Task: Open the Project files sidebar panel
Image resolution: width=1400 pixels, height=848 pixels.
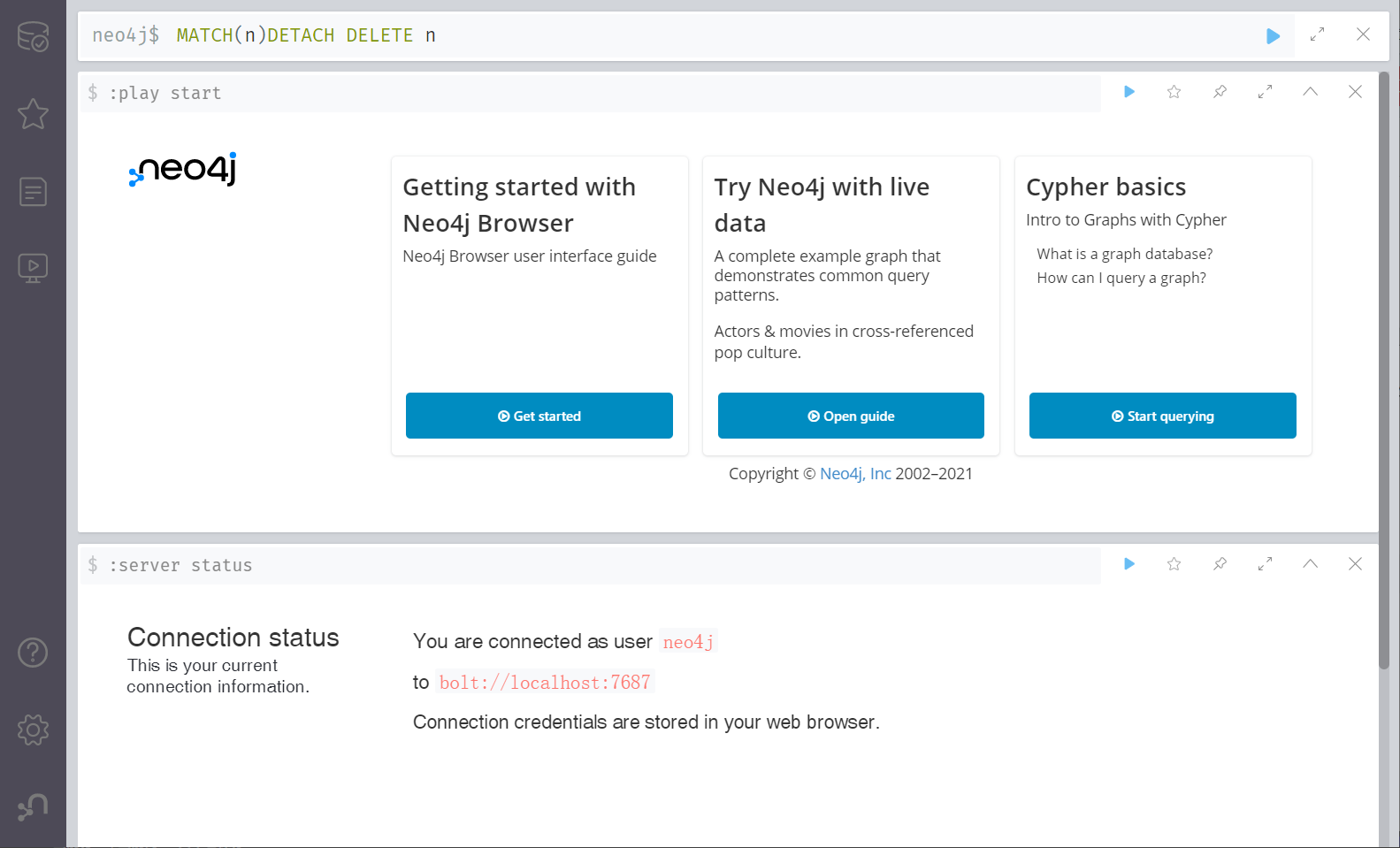Action: [33, 191]
